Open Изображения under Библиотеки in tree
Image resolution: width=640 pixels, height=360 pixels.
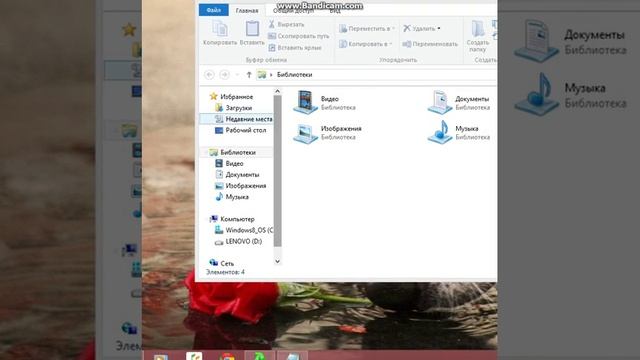click(240, 186)
